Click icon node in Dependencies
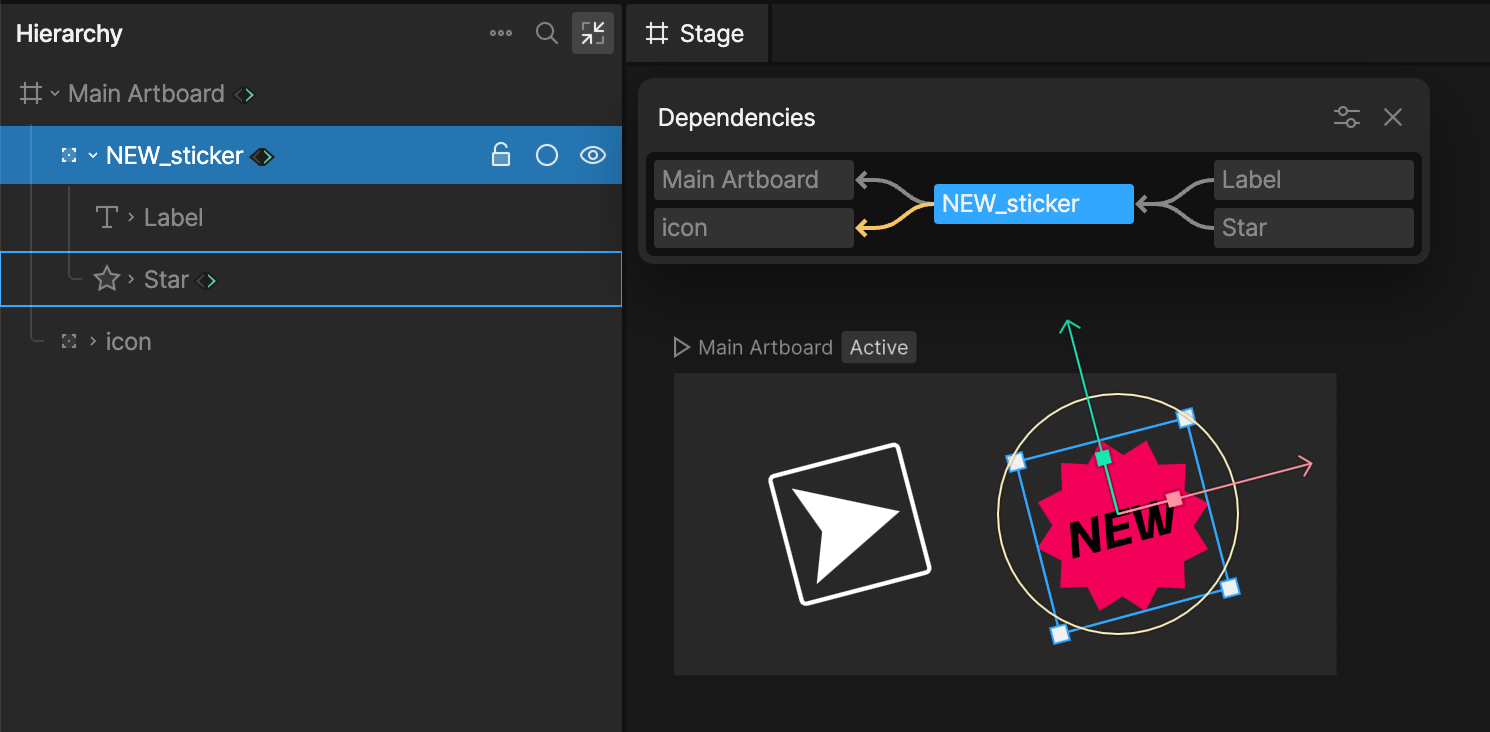The width and height of the screenshot is (1490, 732). coord(754,228)
